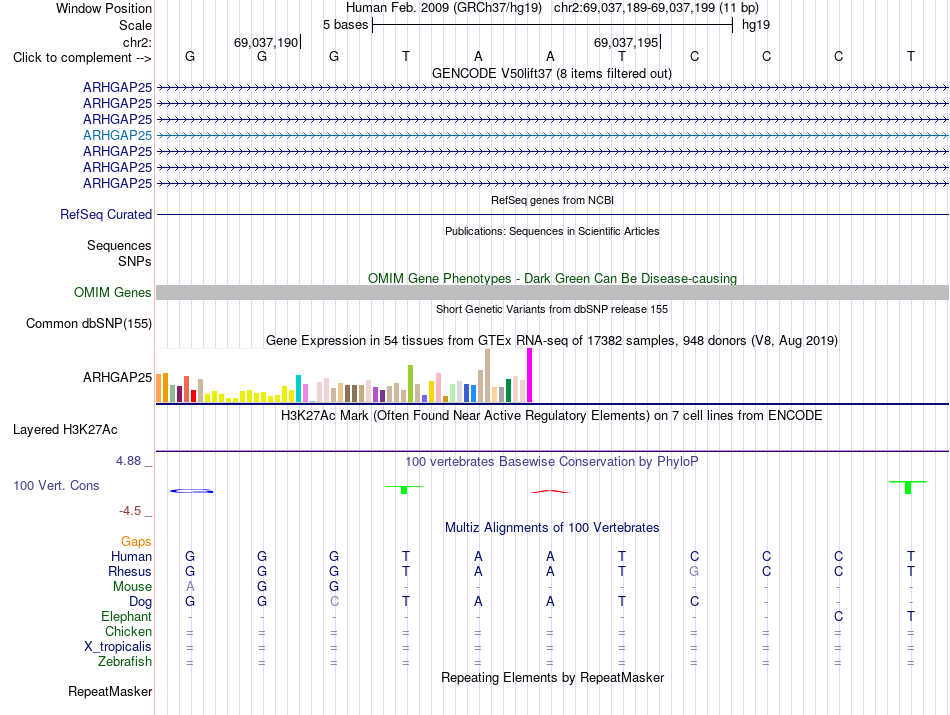The height and width of the screenshot is (715, 950).
Task: Click the red PhyloP conservation mark
Action: coord(550,491)
